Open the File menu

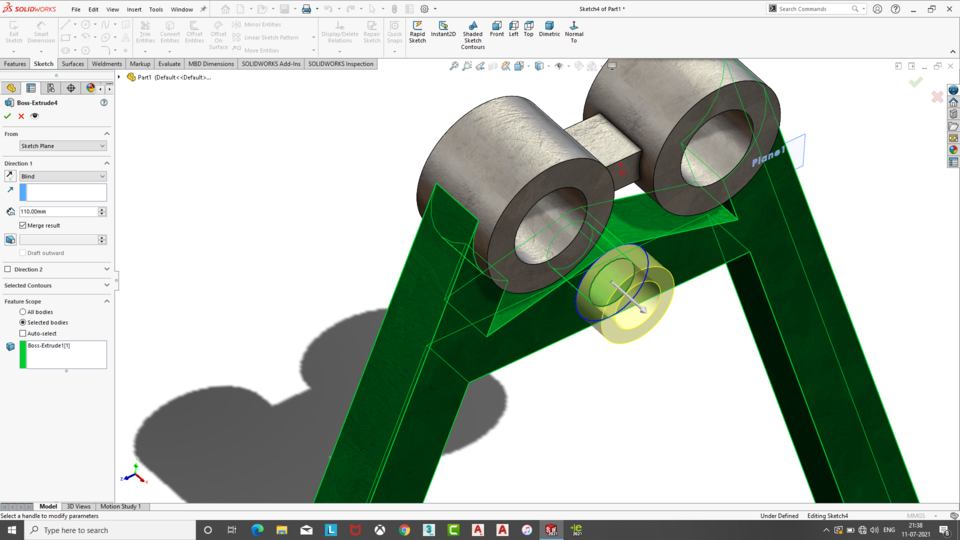point(76,9)
